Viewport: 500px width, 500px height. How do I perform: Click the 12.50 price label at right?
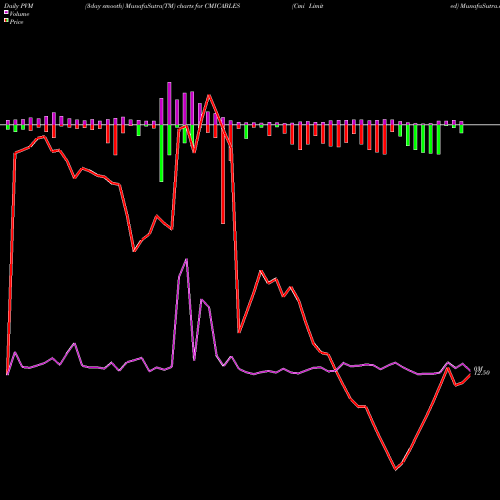(x=482, y=373)
